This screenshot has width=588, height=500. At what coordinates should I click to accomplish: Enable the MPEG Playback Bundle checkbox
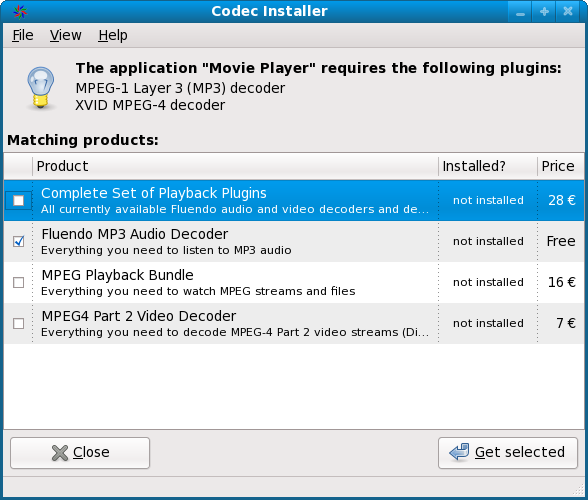(x=18, y=282)
